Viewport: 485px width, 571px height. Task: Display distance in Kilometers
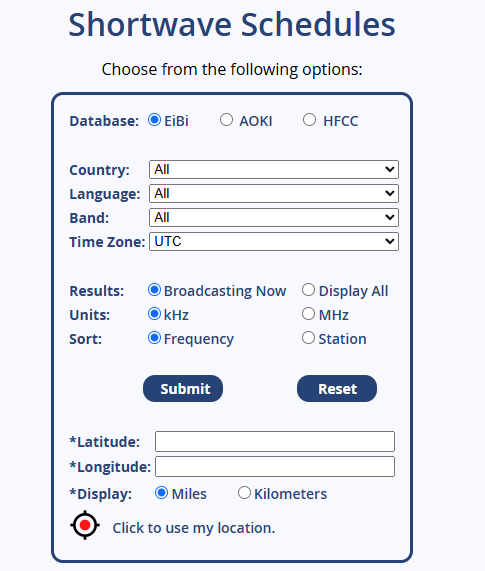(x=244, y=493)
